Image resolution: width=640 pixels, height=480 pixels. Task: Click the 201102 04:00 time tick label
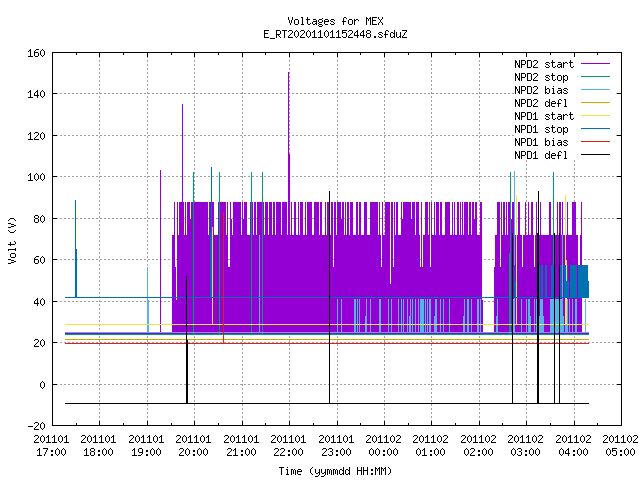point(573,446)
